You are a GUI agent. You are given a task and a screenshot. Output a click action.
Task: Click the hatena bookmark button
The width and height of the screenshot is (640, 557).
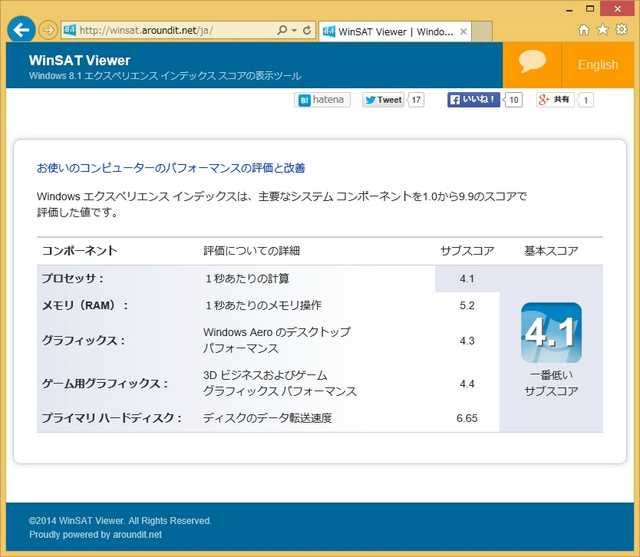[322, 100]
